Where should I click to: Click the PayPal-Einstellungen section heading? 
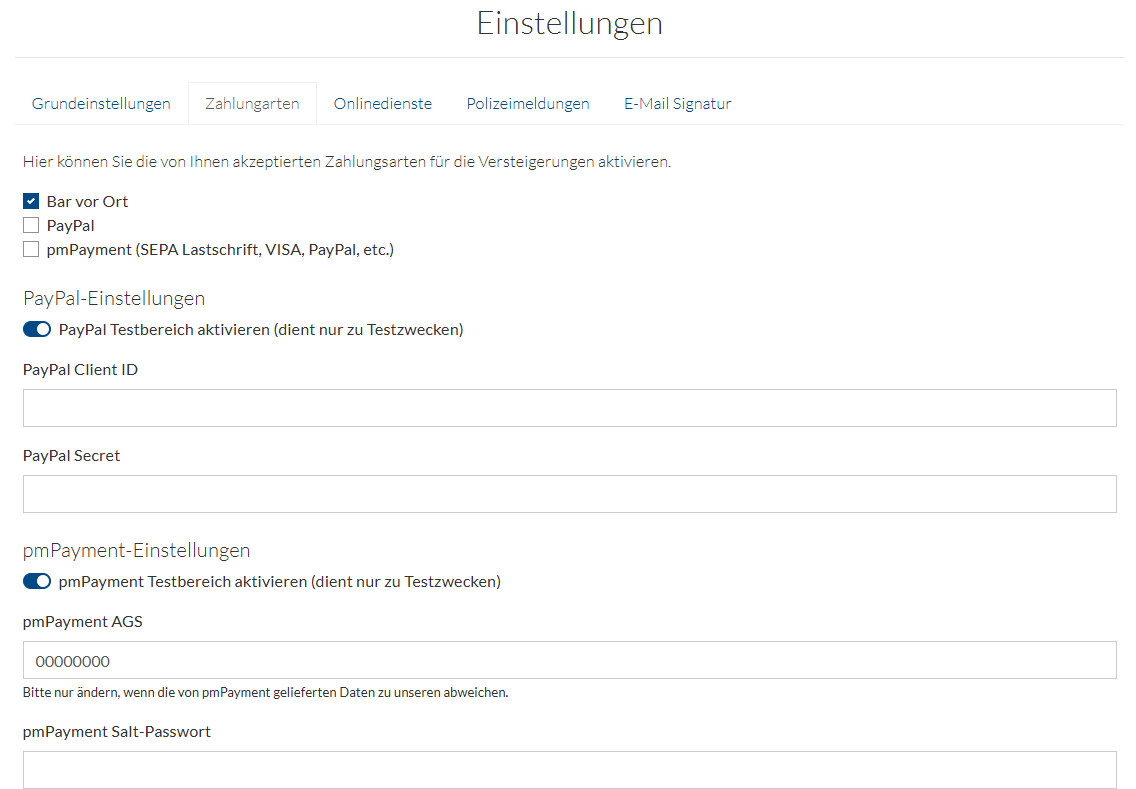(114, 298)
